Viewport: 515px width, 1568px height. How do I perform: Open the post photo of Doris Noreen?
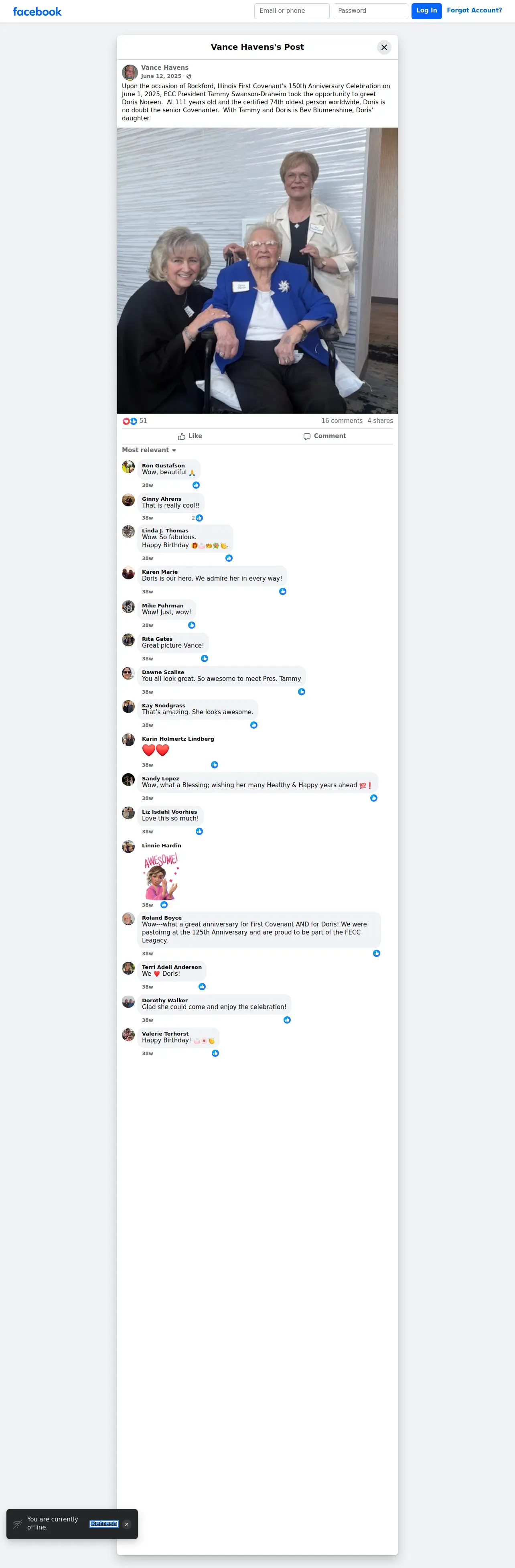257,271
